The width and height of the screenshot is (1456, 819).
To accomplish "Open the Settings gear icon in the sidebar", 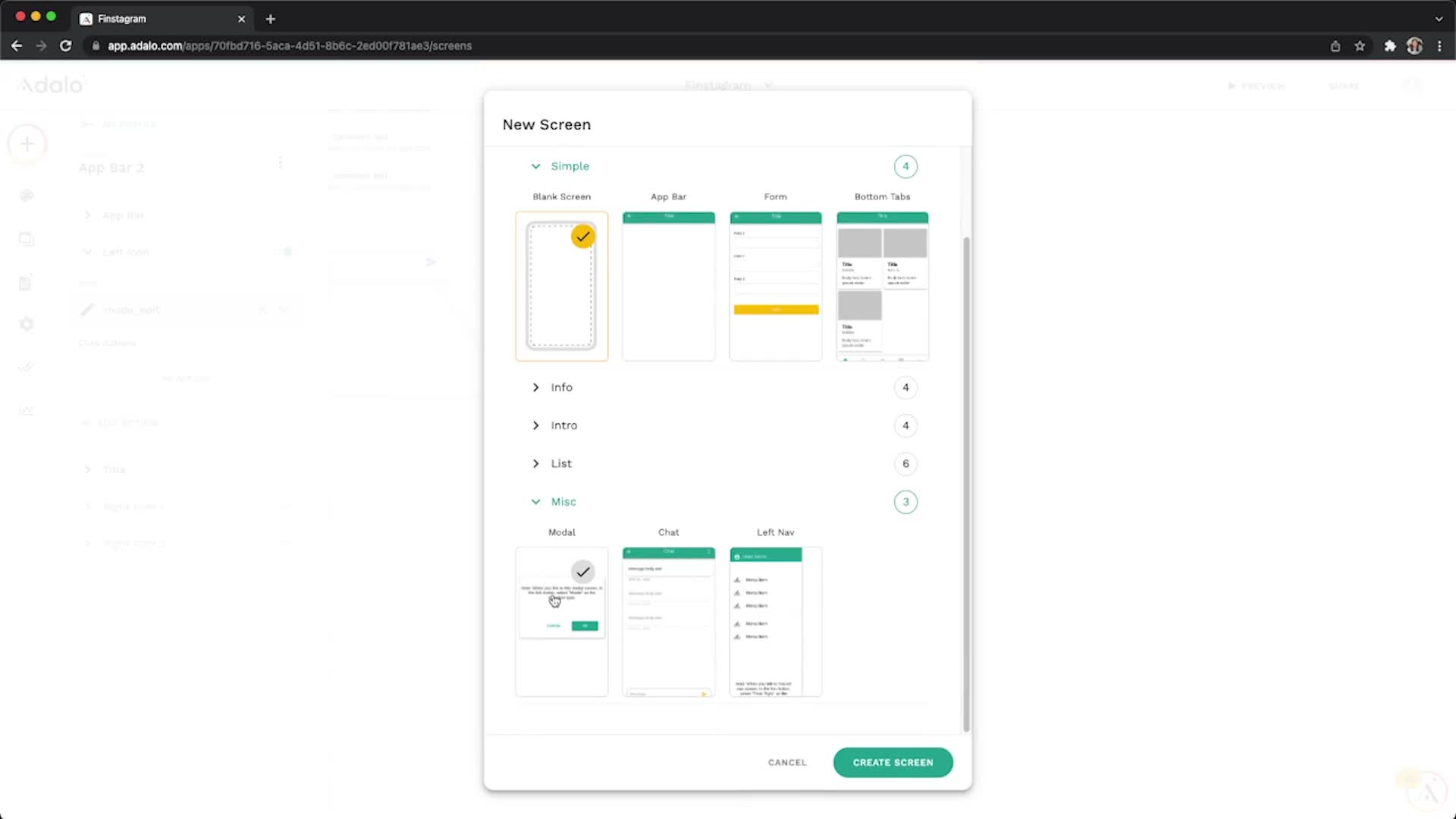I will (27, 324).
